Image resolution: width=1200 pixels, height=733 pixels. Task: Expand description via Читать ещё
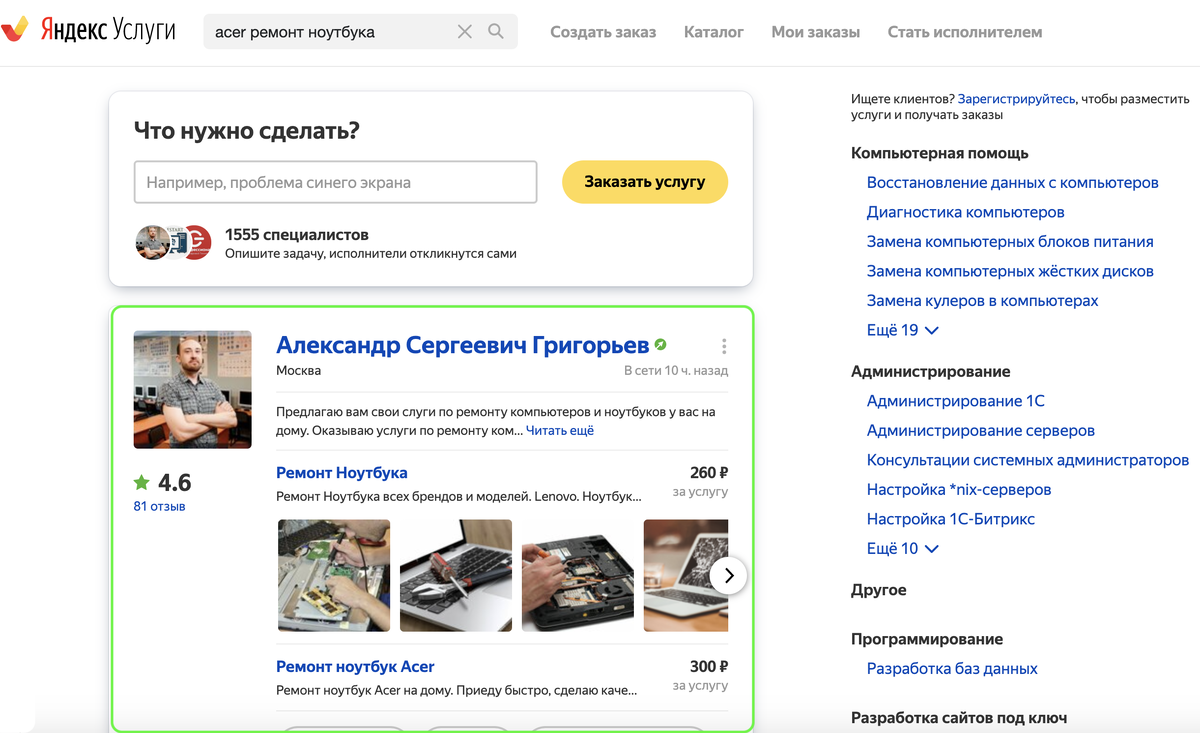[560, 430]
